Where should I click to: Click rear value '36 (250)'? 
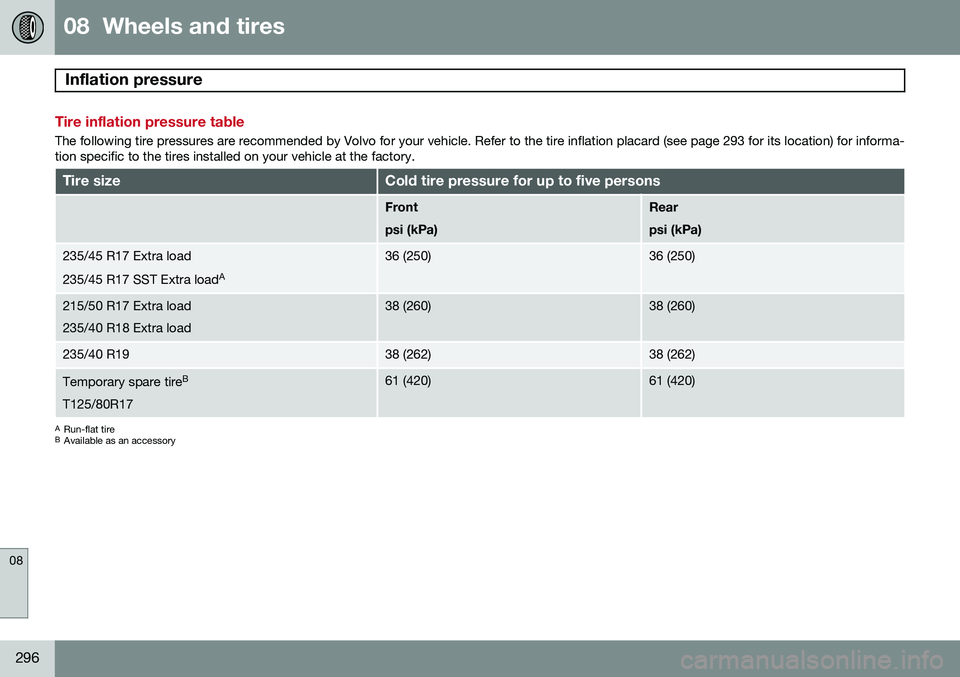pos(672,256)
